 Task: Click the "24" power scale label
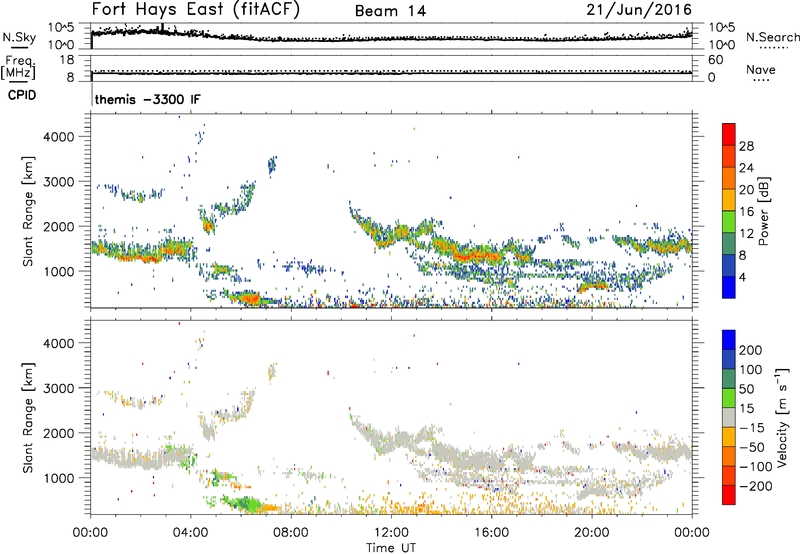pyautogui.click(x=746, y=168)
